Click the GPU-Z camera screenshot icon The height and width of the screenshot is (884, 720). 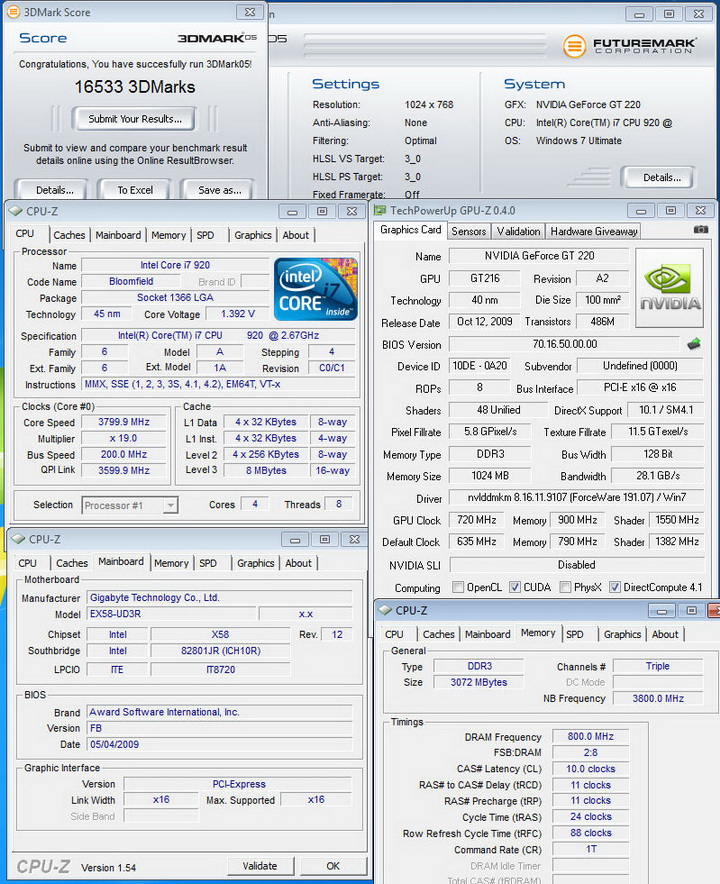click(x=700, y=229)
